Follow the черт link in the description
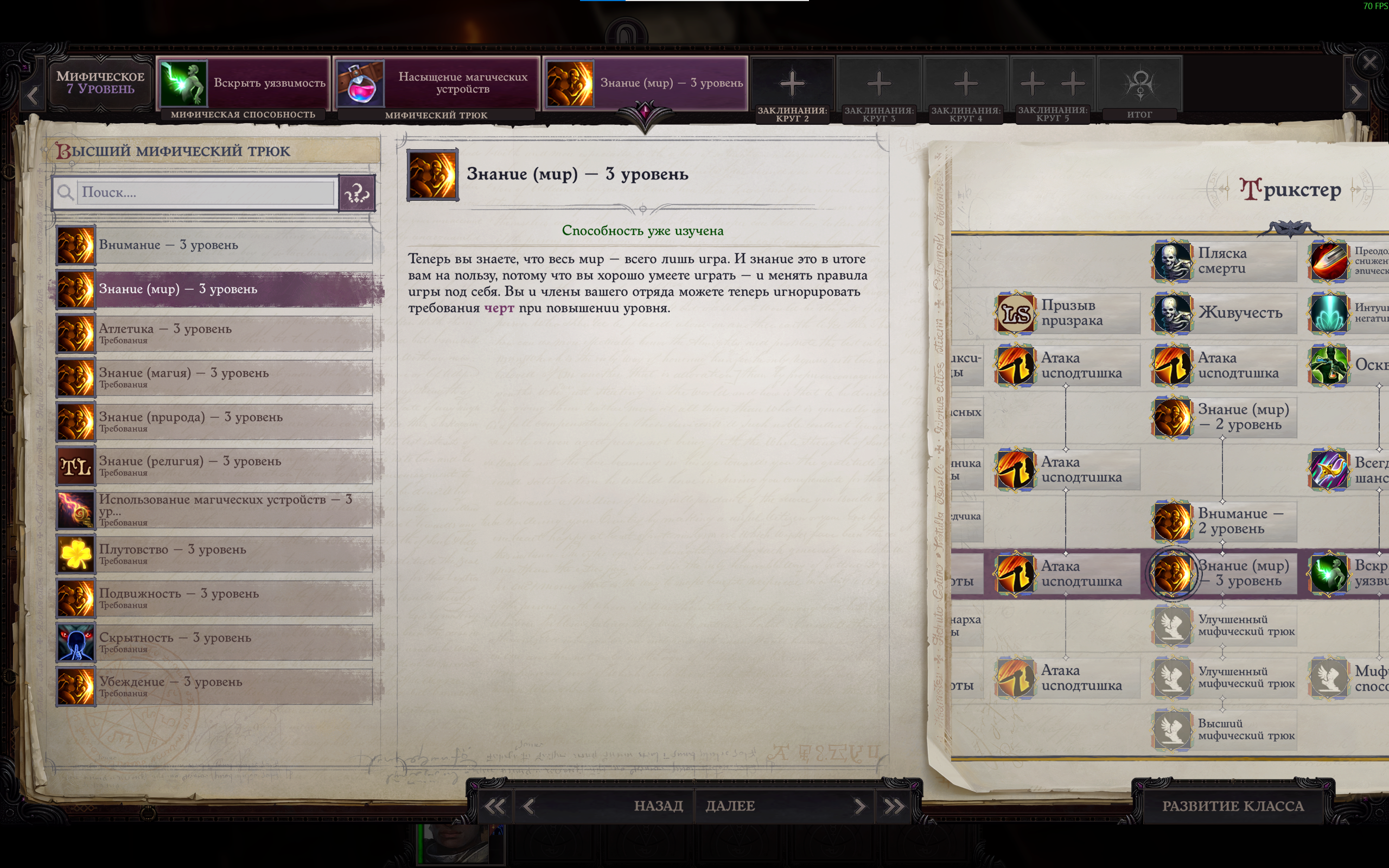This screenshot has width=1389, height=868. (x=499, y=308)
